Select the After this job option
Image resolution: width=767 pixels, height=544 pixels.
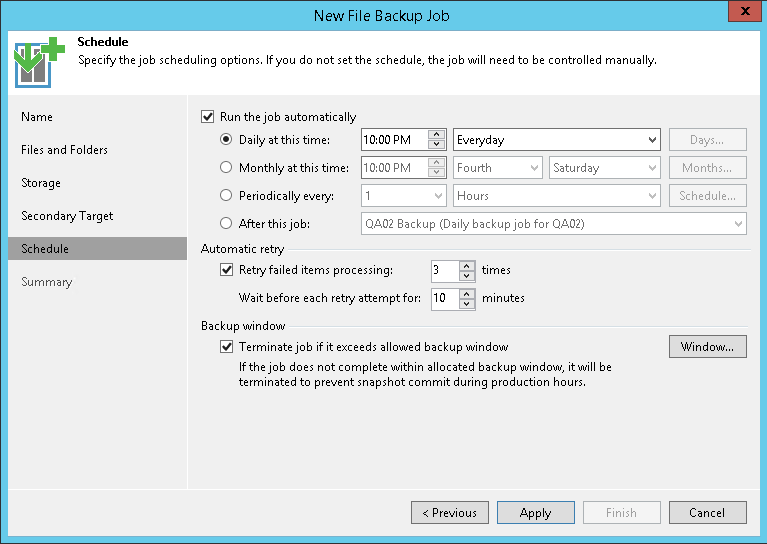pos(226,224)
